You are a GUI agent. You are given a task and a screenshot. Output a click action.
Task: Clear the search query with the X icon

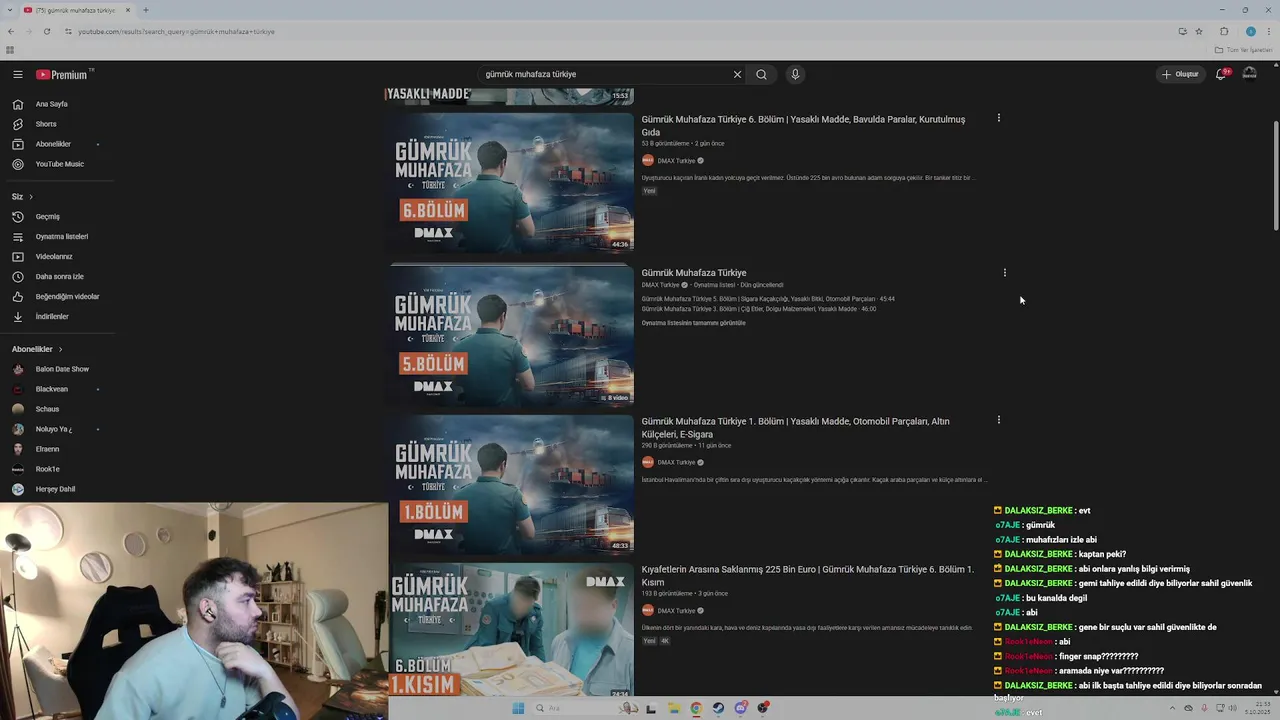pyautogui.click(x=737, y=74)
